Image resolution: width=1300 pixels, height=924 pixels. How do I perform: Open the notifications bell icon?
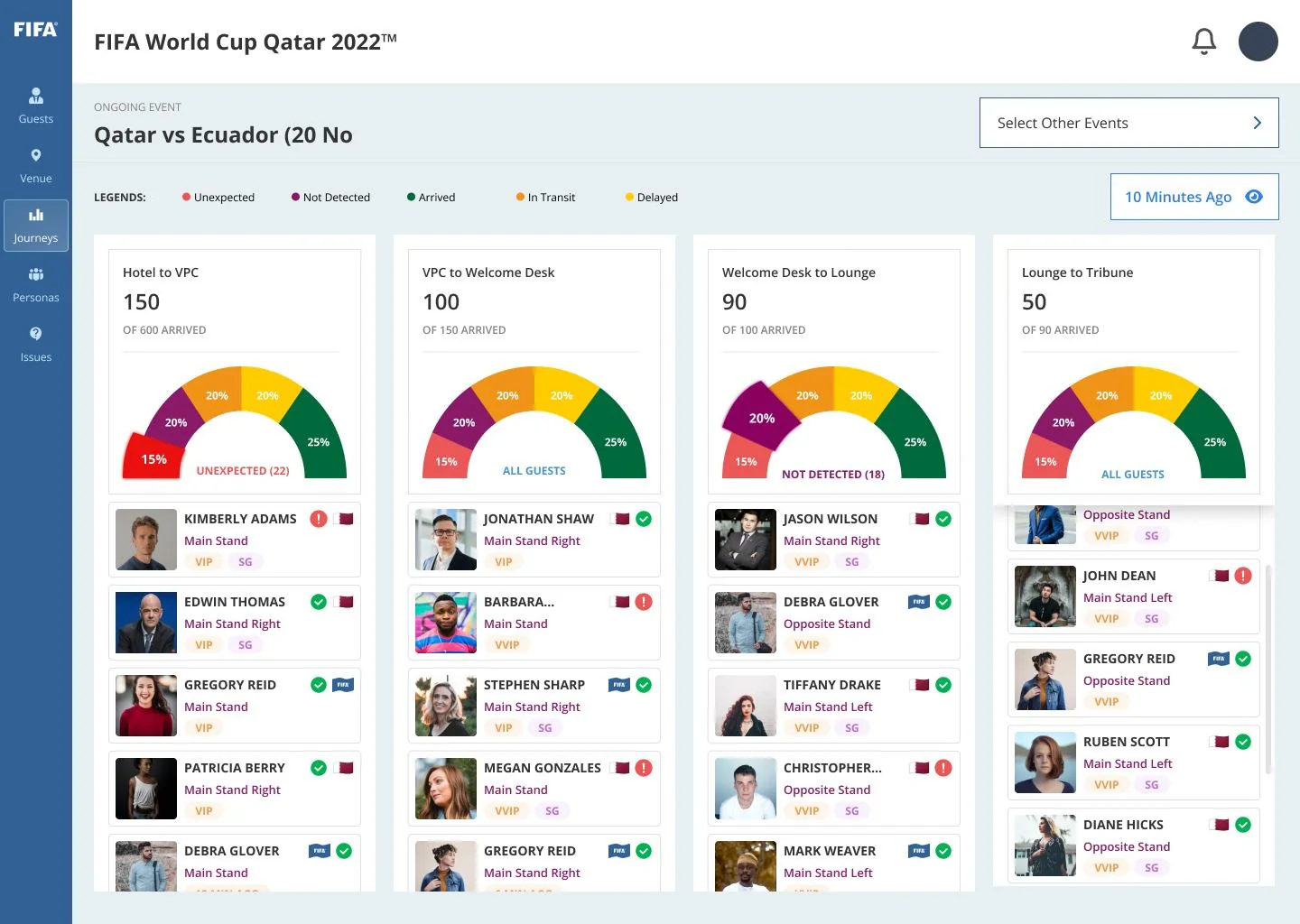click(1204, 42)
